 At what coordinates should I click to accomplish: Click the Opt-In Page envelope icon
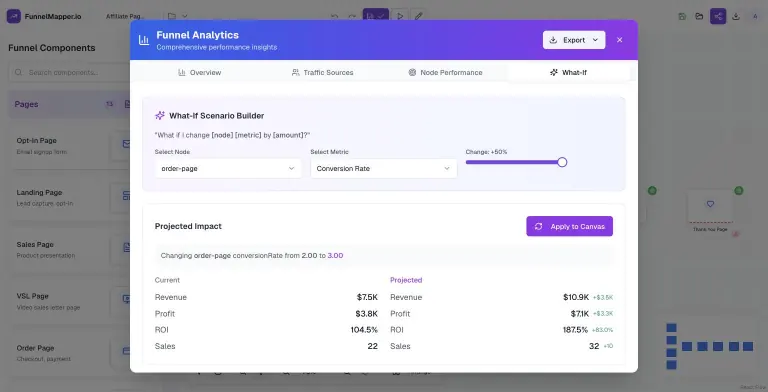(x=126, y=144)
